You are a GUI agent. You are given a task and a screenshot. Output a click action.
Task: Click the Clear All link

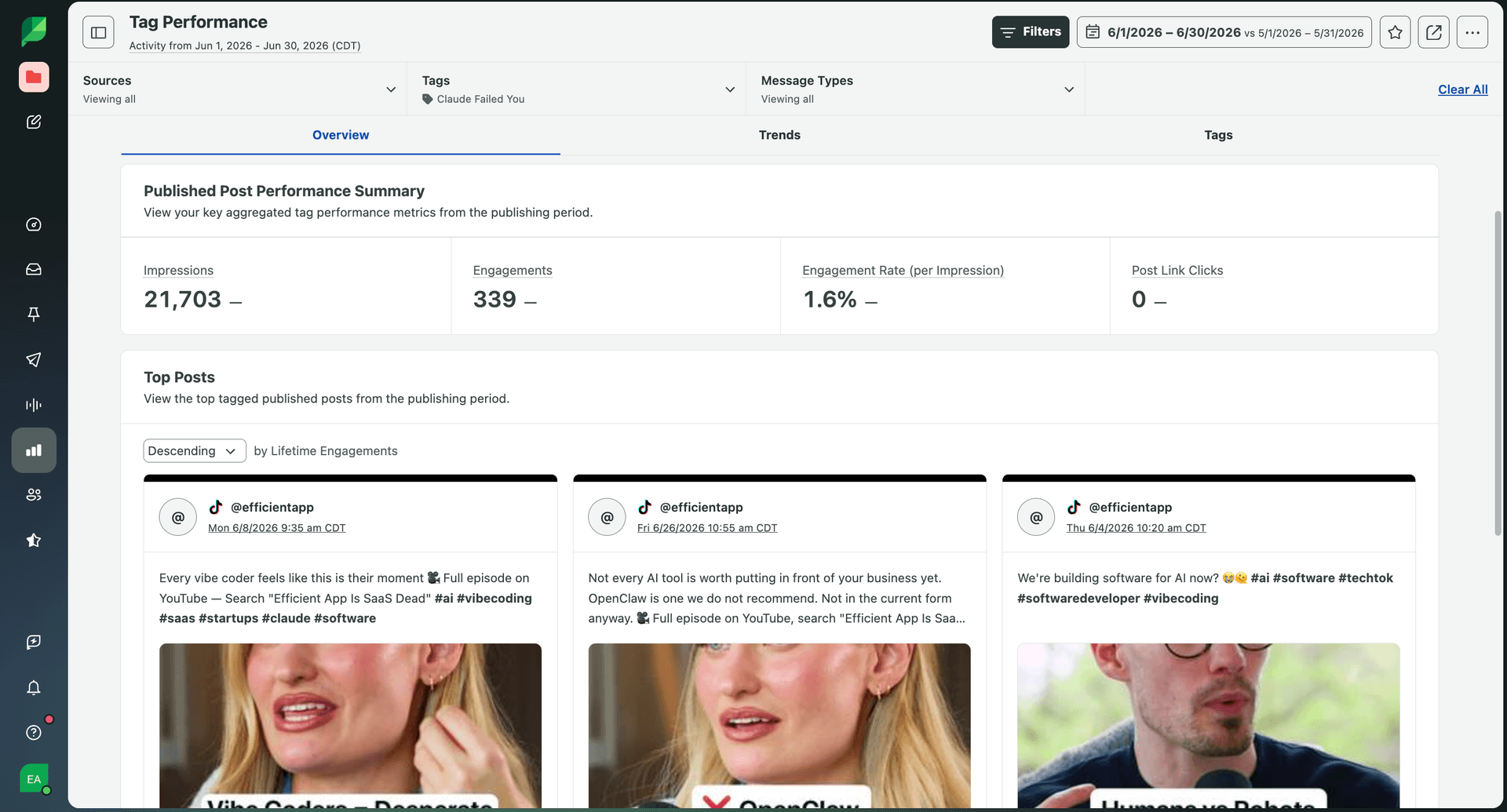pos(1462,89)
